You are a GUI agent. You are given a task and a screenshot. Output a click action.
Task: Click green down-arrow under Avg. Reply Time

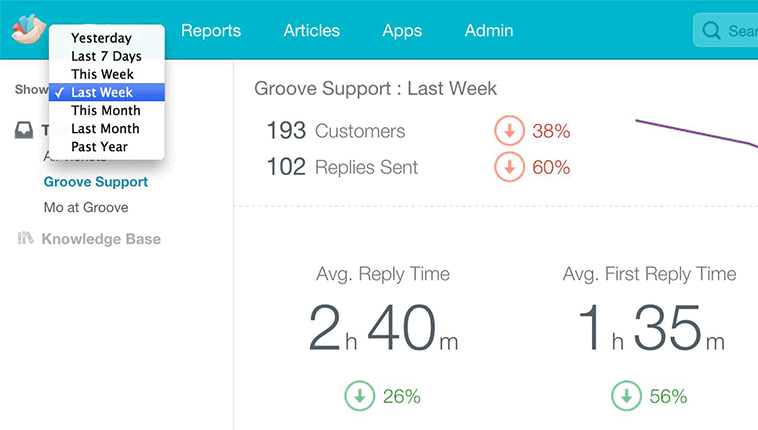pos(360,396)
